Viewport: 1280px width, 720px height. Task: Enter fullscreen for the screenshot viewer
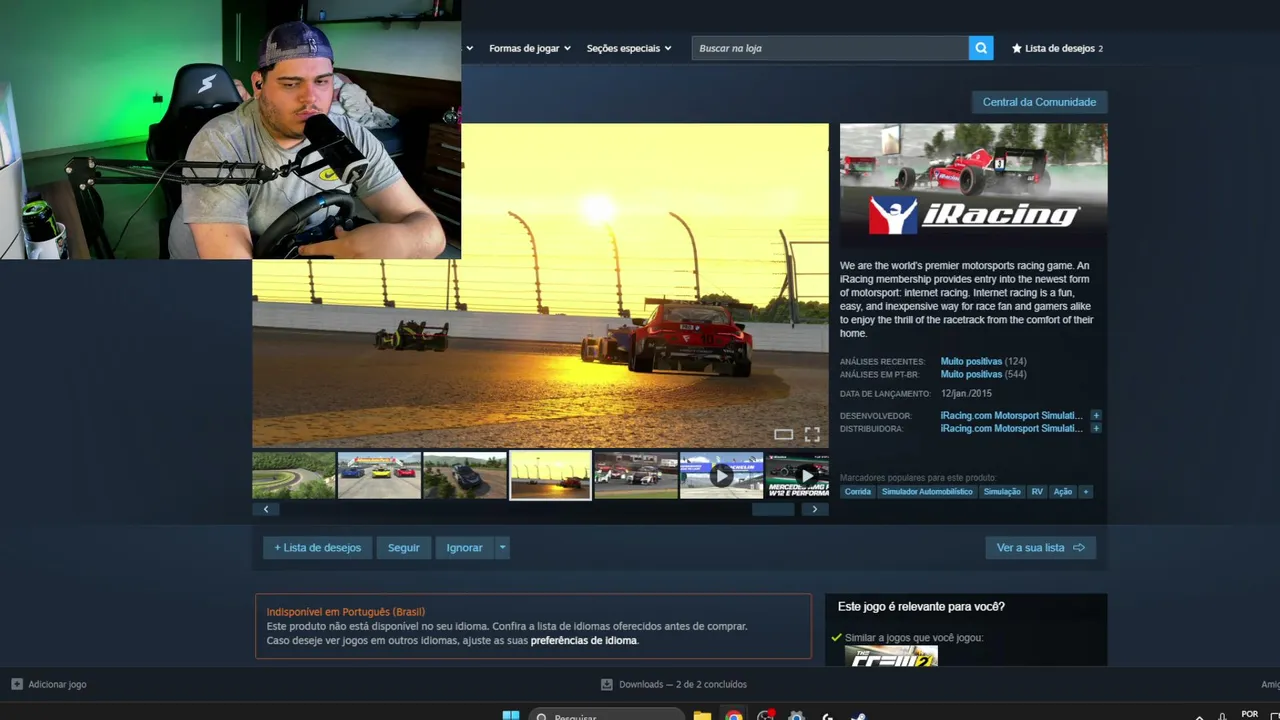coord(812,434)
